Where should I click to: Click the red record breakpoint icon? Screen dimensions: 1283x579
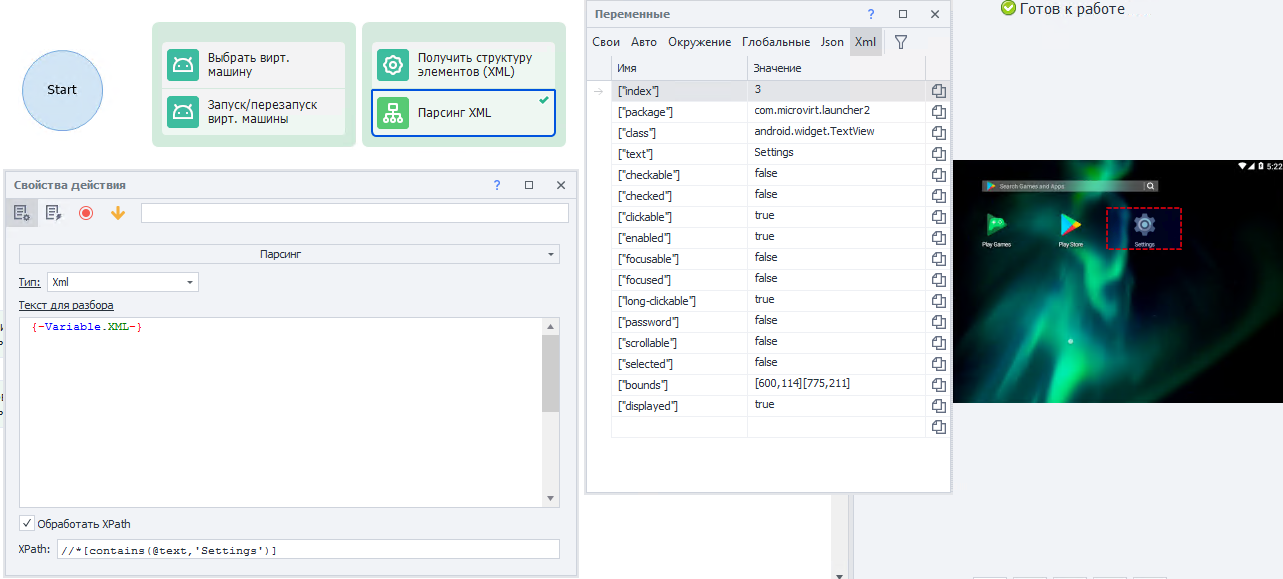(86, 212)
